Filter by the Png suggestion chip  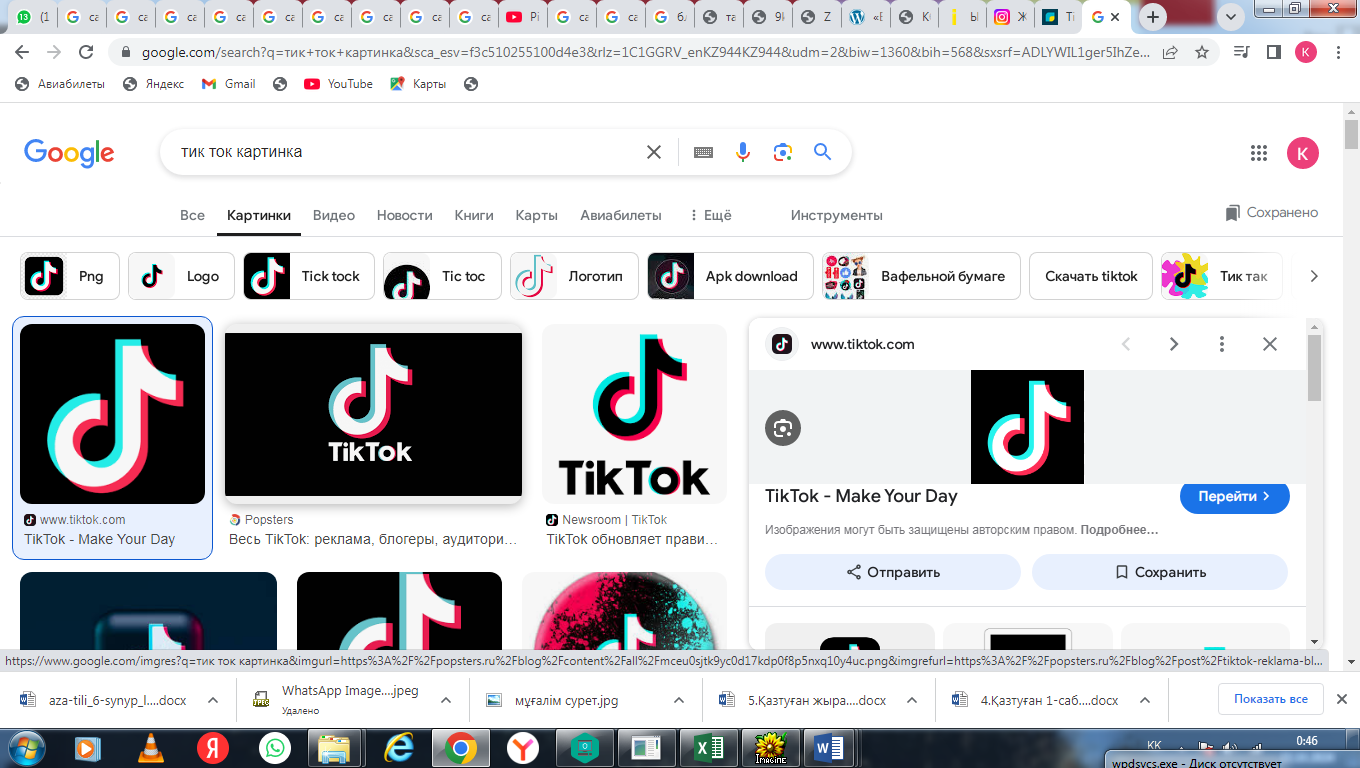70,276
